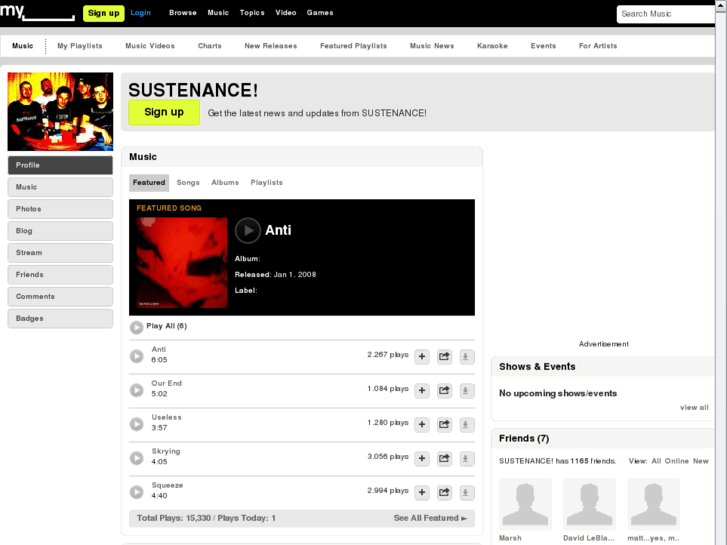
Task: Open the For Artists page
Action: pos(598,46)
